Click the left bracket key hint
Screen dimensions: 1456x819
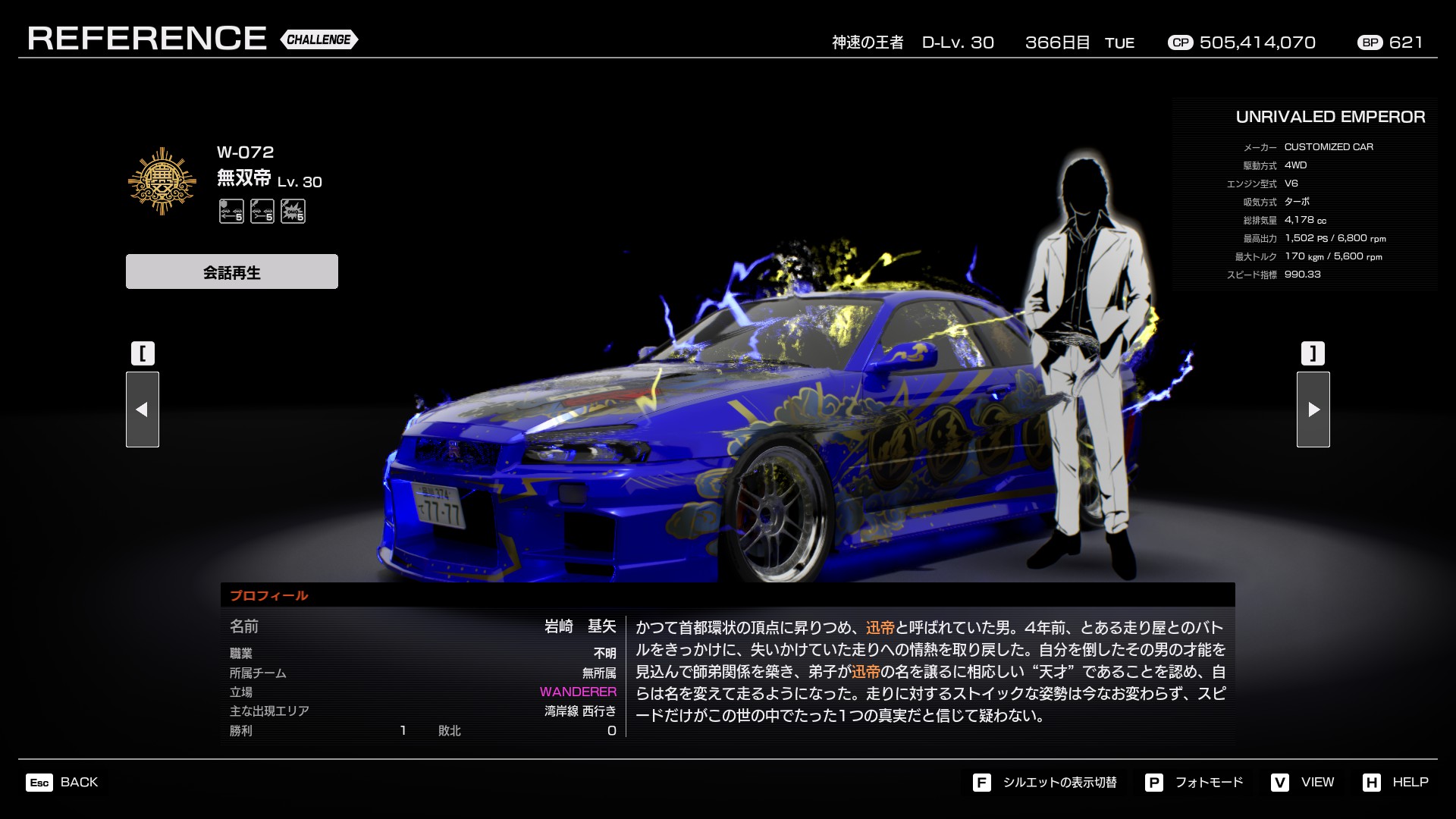click(143, 353)
